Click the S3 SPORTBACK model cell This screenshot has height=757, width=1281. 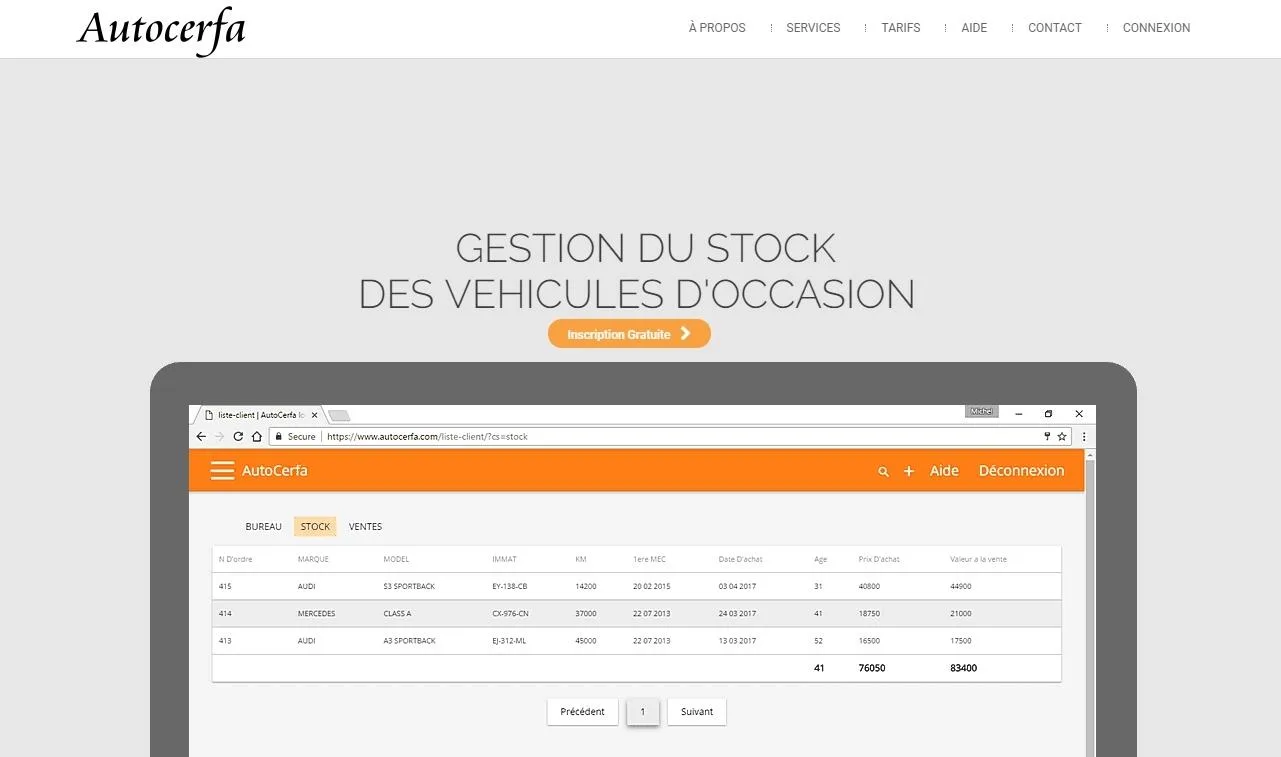409,586
